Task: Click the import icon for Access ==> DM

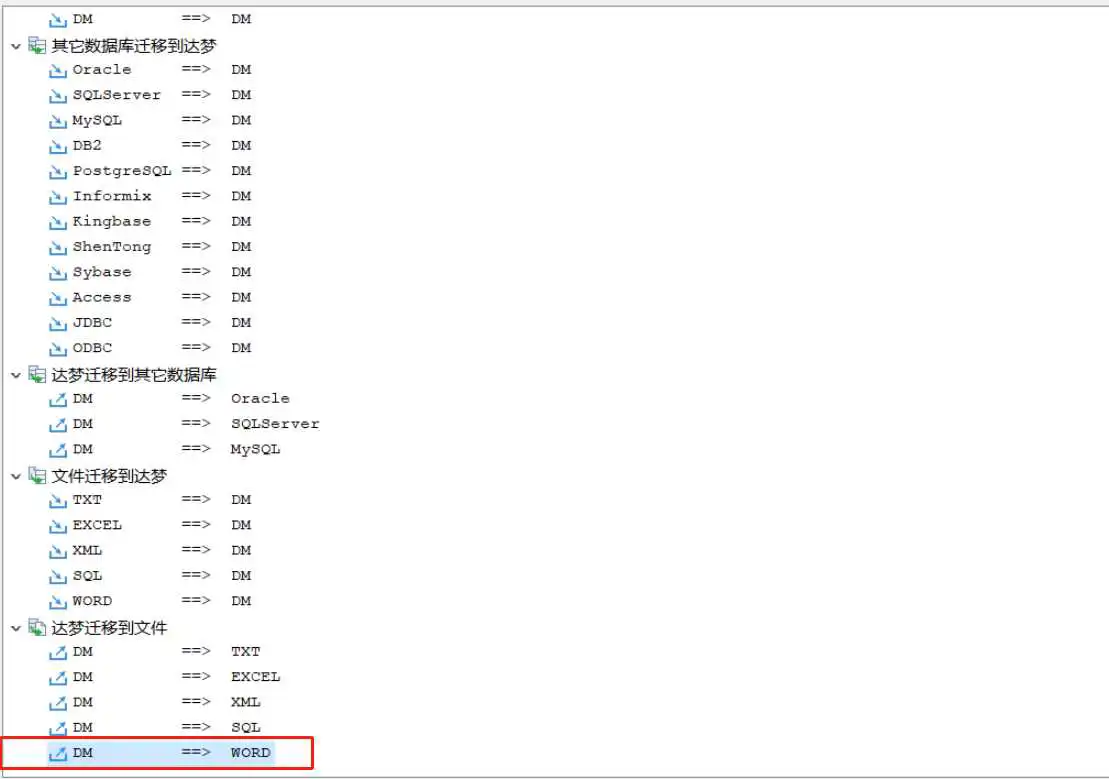Action: point(58,298)
